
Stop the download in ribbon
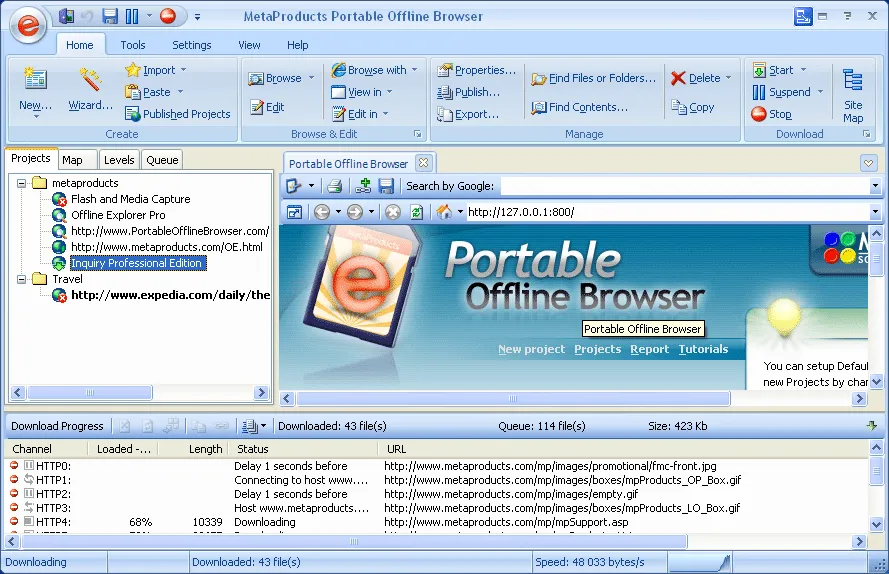pos(772,114)
